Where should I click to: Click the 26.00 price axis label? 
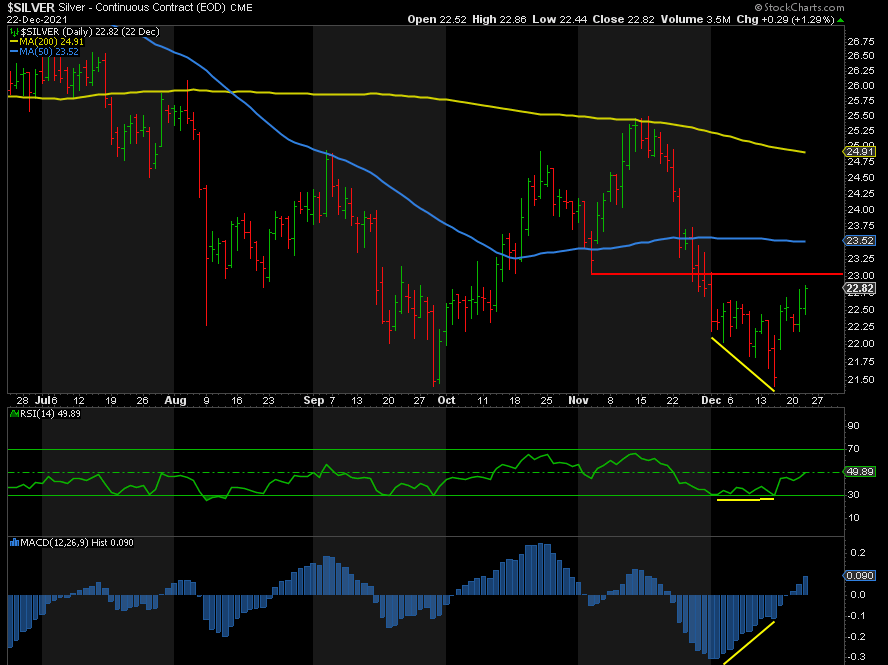[861, 86]
